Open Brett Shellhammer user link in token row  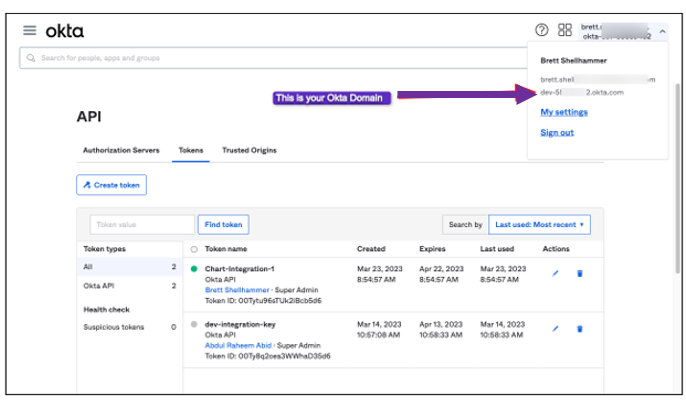tap(237, 290)
